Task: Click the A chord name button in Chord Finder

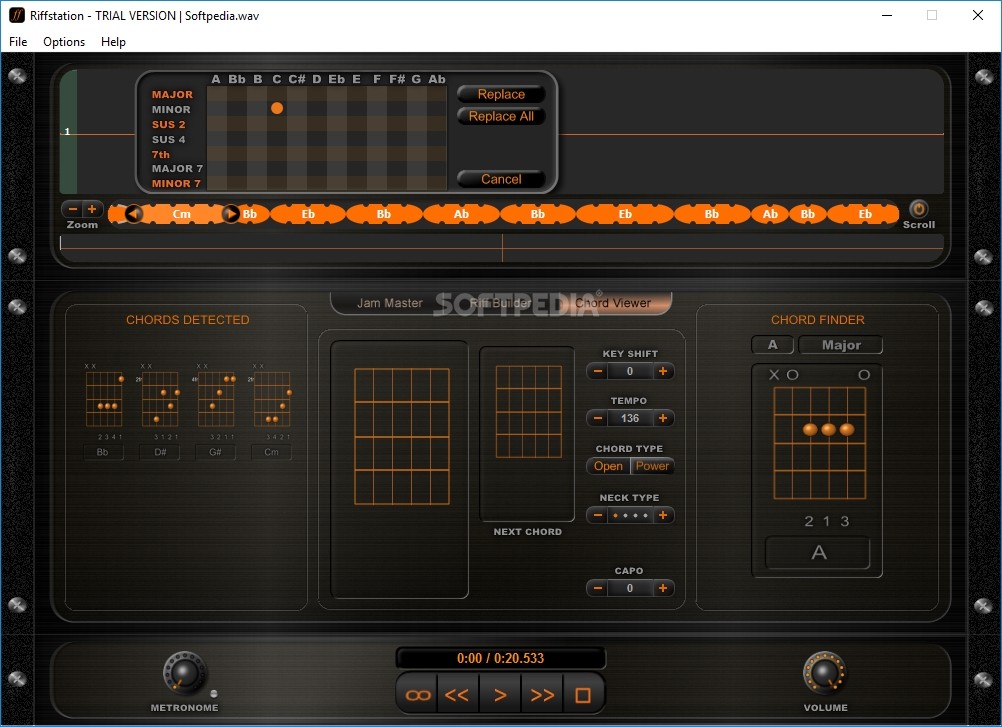Action: (x=818, y=553)
